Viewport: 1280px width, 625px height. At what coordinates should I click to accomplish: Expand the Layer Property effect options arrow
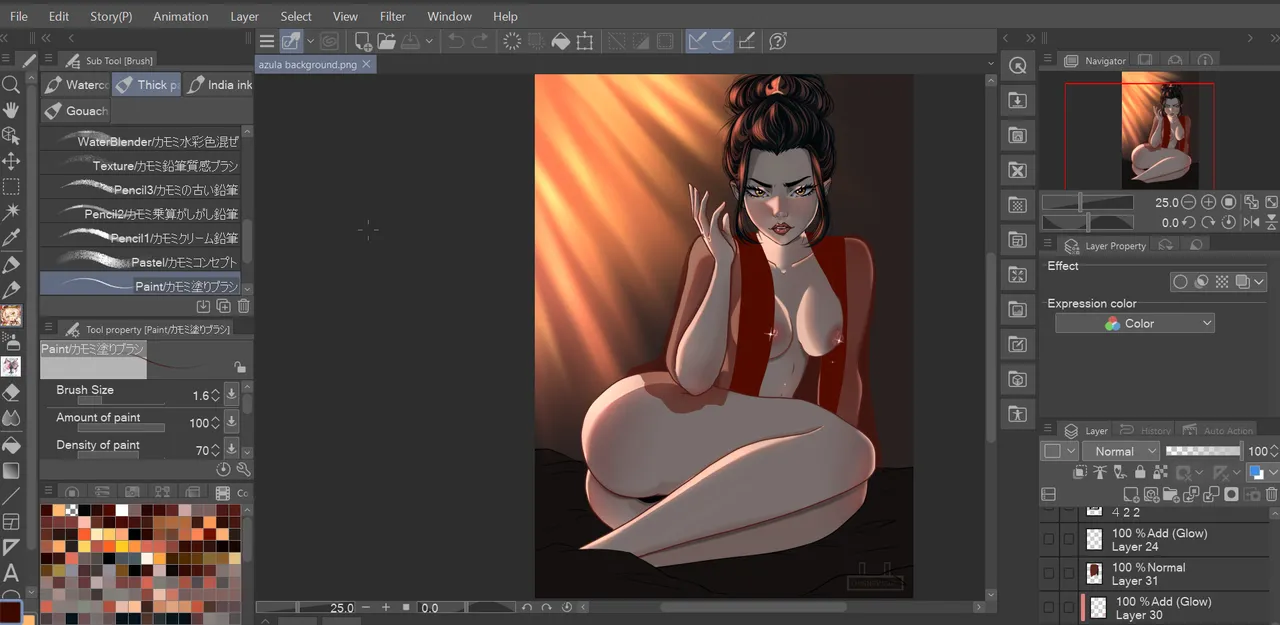[x=1260, y=282]
